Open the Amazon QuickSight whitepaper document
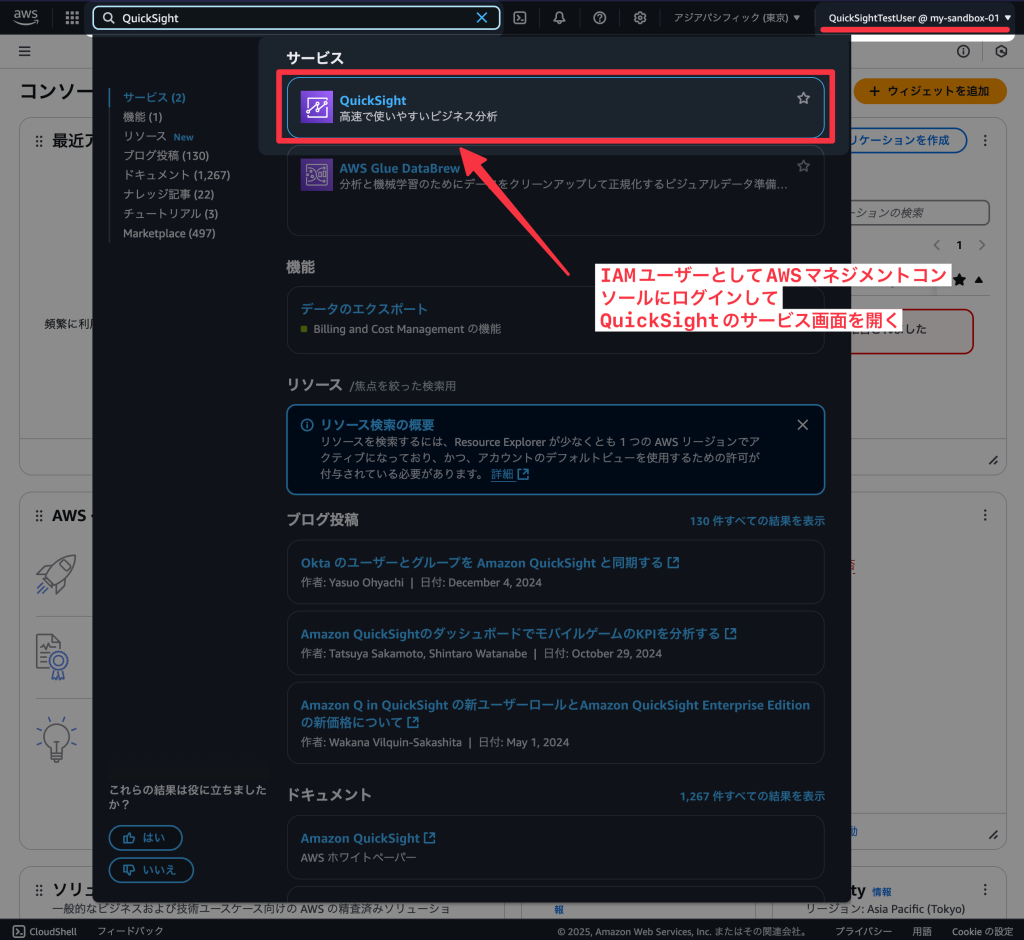 (x=368, y=838)
